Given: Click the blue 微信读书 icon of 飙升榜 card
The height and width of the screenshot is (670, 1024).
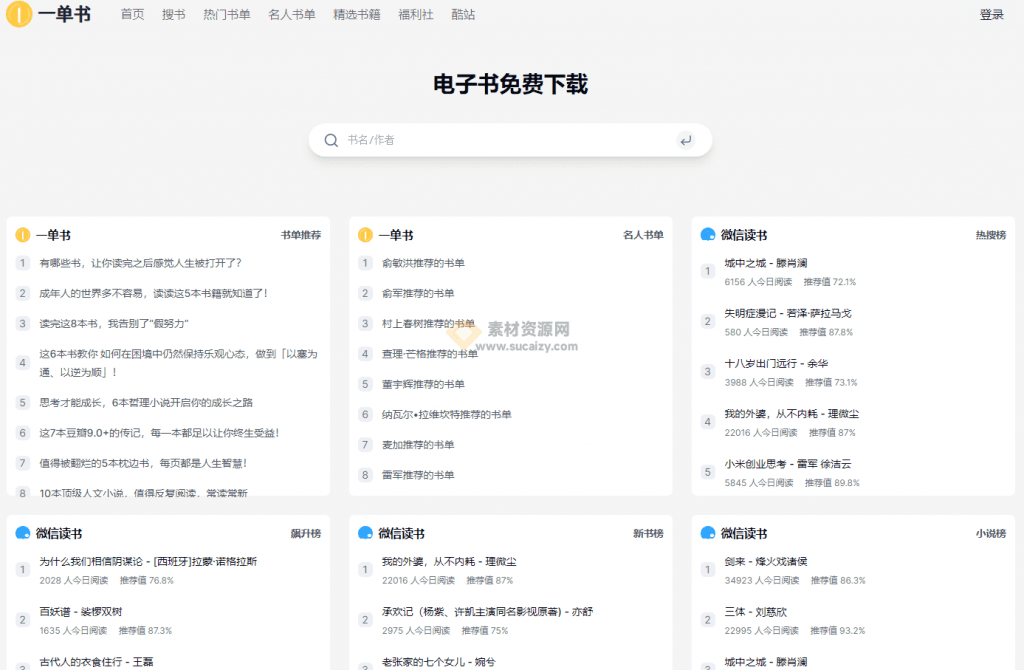Looking at the screenshot, I should [23, 534].
